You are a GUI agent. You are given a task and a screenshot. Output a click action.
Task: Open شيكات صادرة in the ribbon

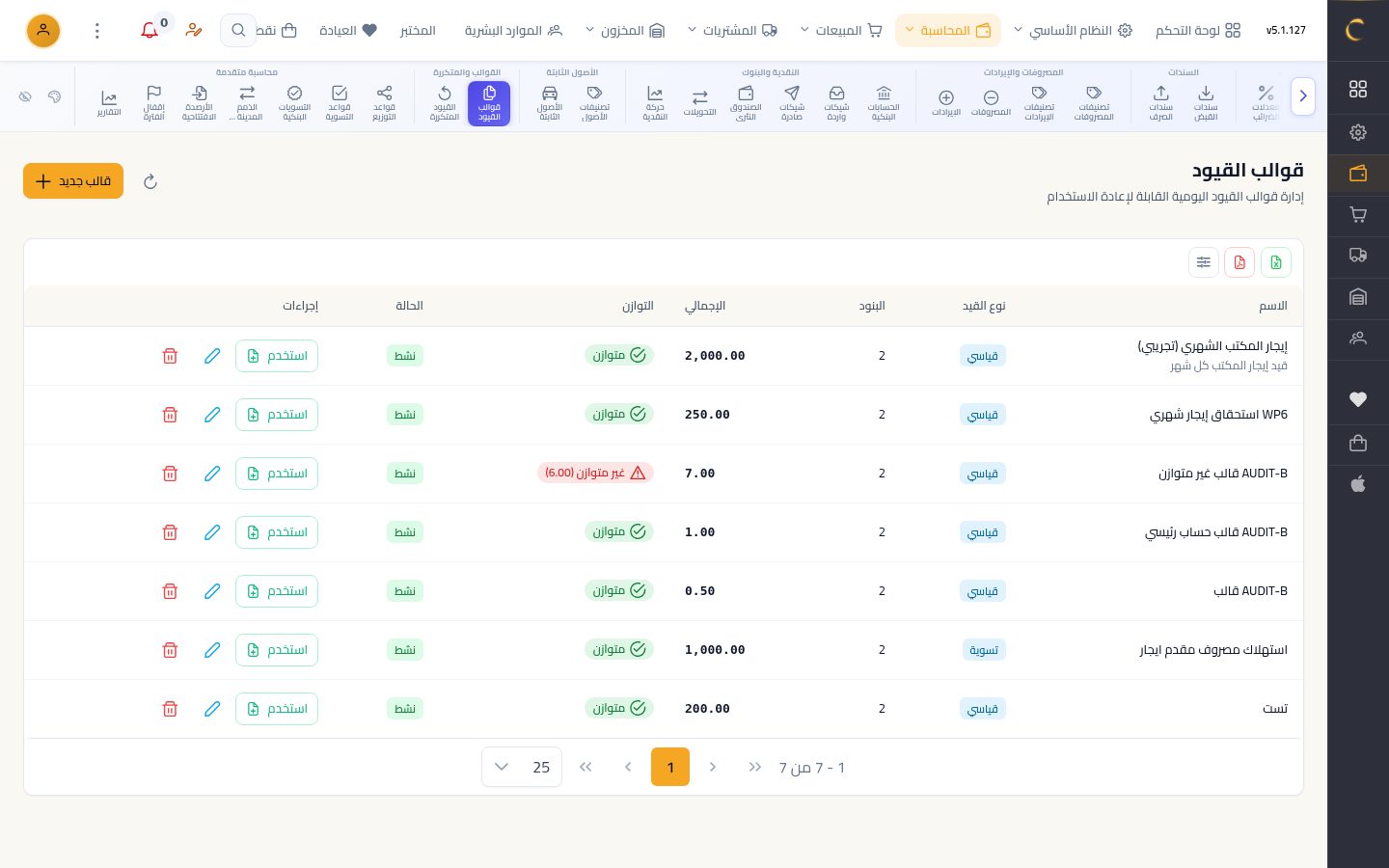tap(792, 103)
